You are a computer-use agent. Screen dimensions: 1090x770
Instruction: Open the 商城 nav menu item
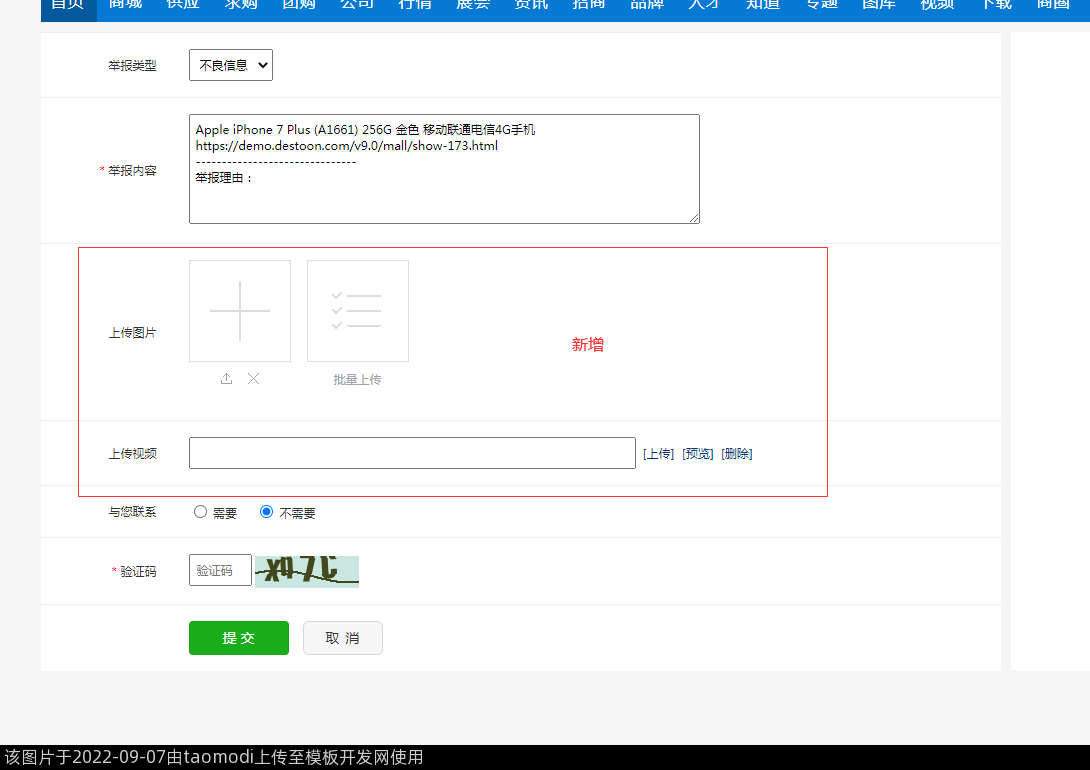coord(125,5)
